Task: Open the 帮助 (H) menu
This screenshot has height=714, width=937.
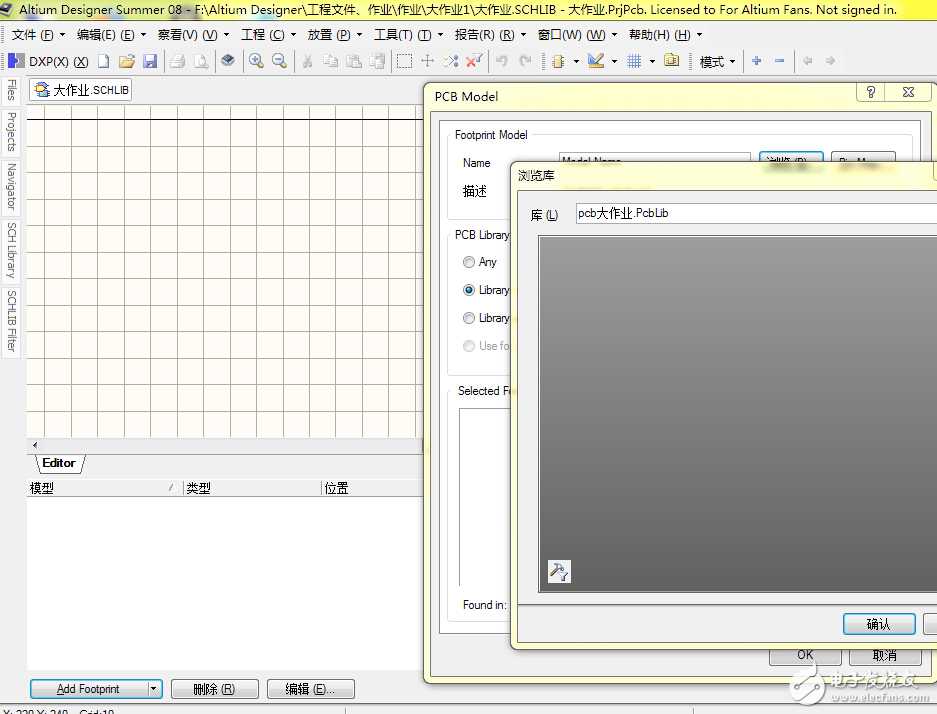Action: (x=665, y=35)
